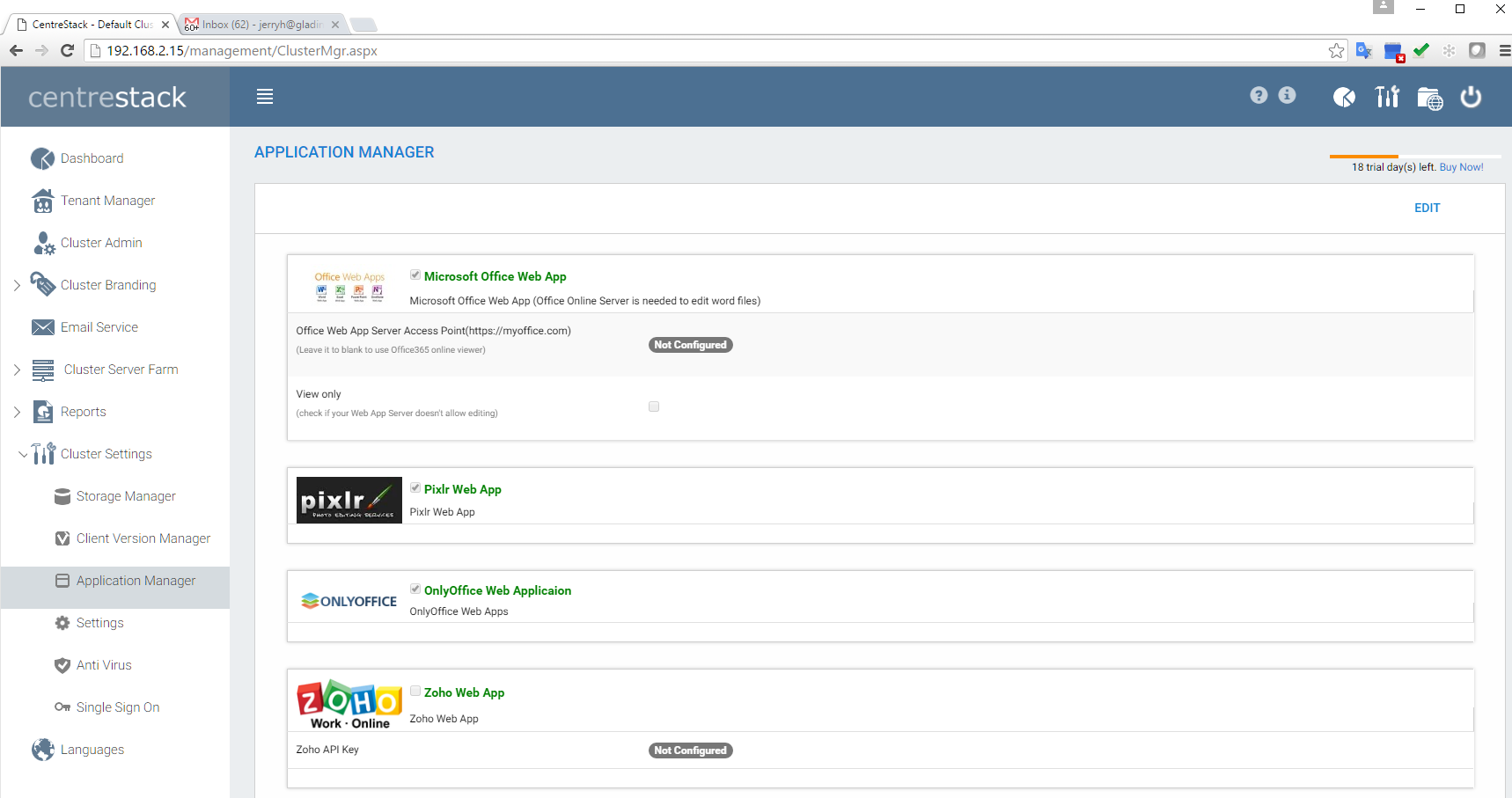Image resolution: width=1512 pixels, height=798 pixels.
Task: Enable the Zoho Web App checkbox
Action: 415,692
